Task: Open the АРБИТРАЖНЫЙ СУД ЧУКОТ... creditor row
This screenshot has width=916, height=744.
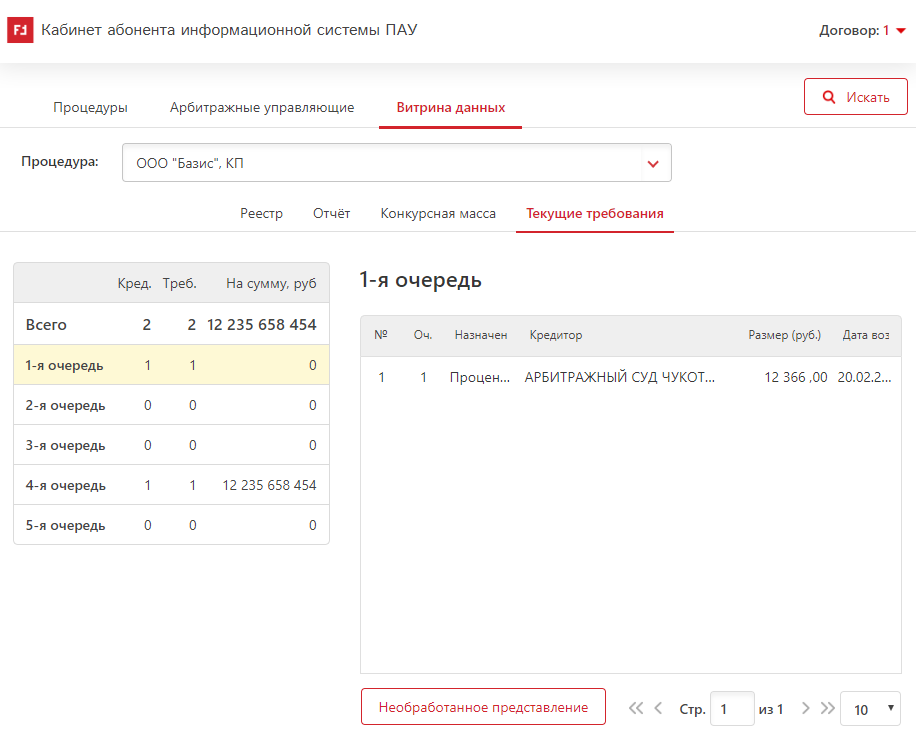Action: (x=620, y=378)
